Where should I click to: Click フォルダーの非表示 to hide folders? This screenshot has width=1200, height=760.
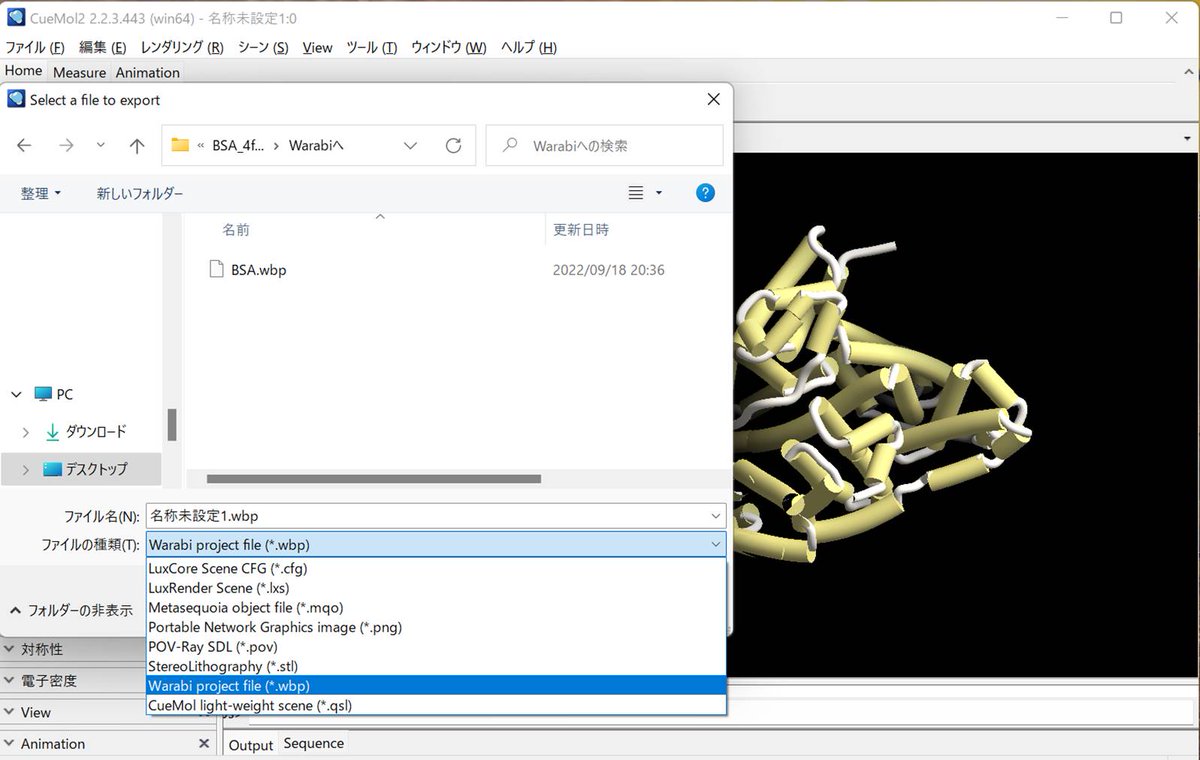click(72, 610)
